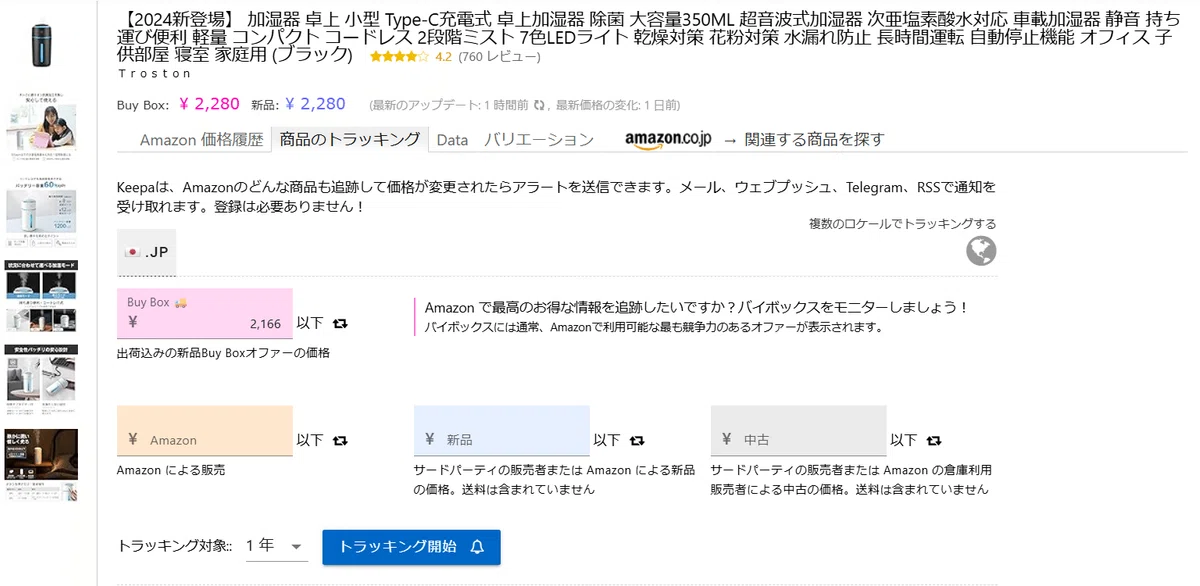Viewport: 1200px width, 586px height.
Task: Click the トラッキング開始 button
Action: pos(411,547)
